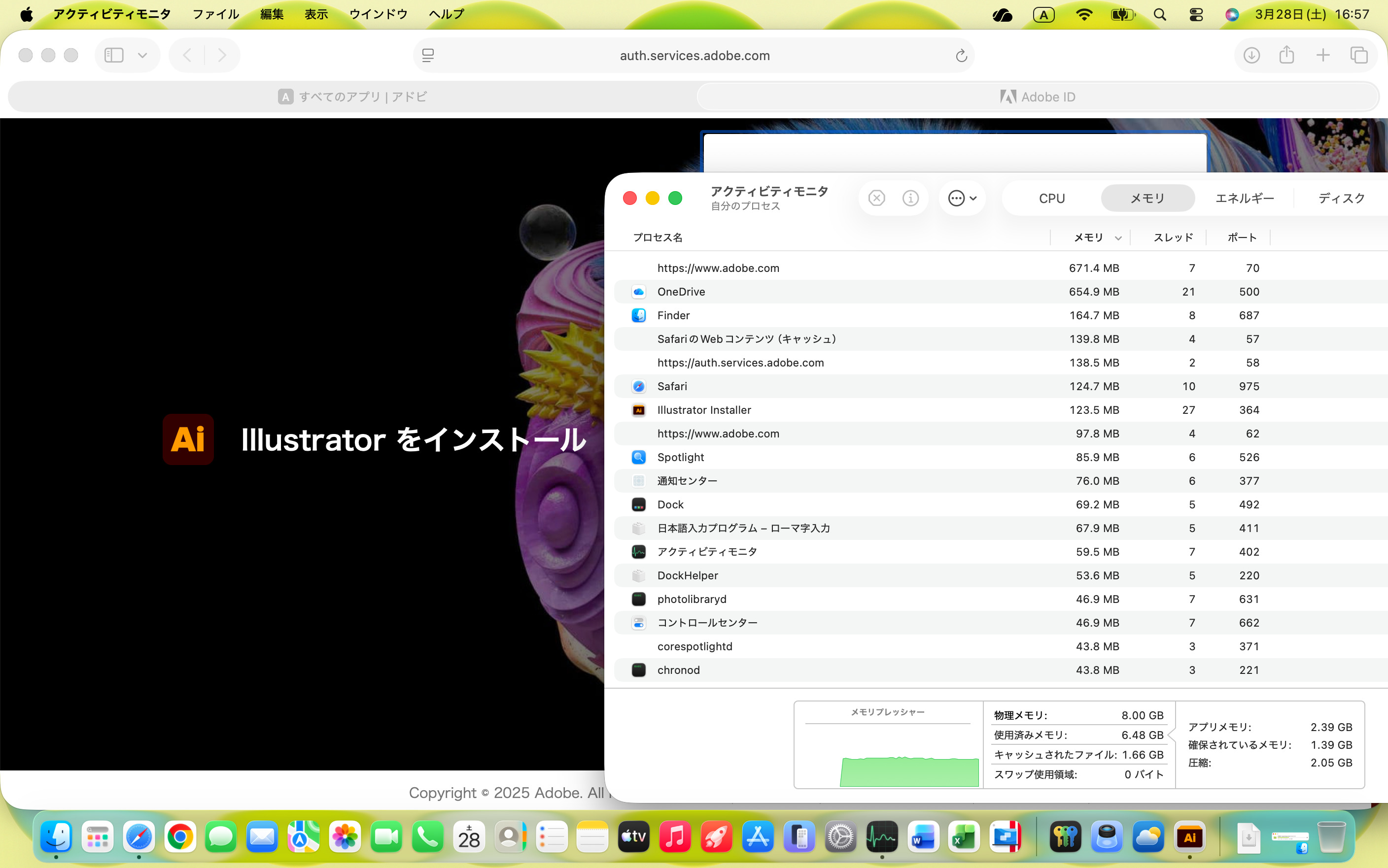Screen dimensions: 1388x868
Task: Sort by メモリ column header chevron
Action: coord(1117,237)
